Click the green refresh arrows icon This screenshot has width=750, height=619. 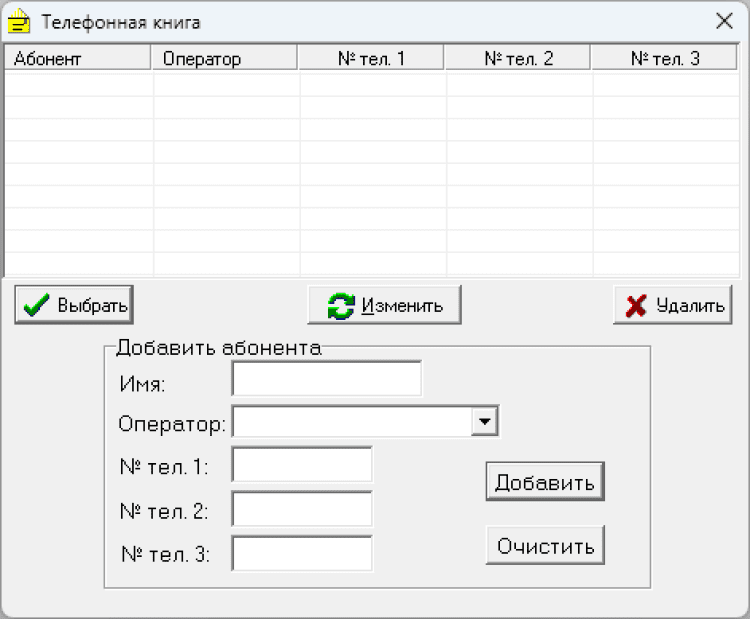(341, 306)
